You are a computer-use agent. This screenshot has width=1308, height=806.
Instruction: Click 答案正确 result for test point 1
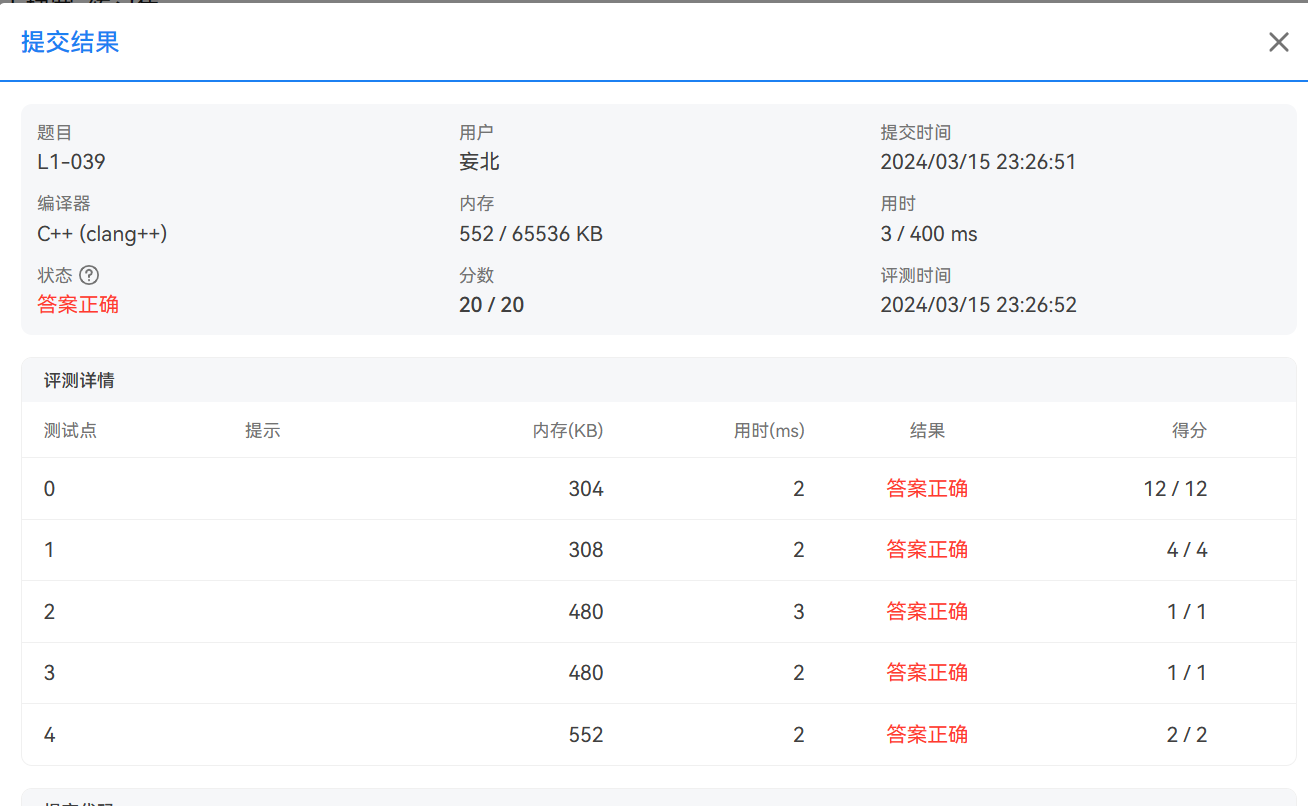point(927,550)
